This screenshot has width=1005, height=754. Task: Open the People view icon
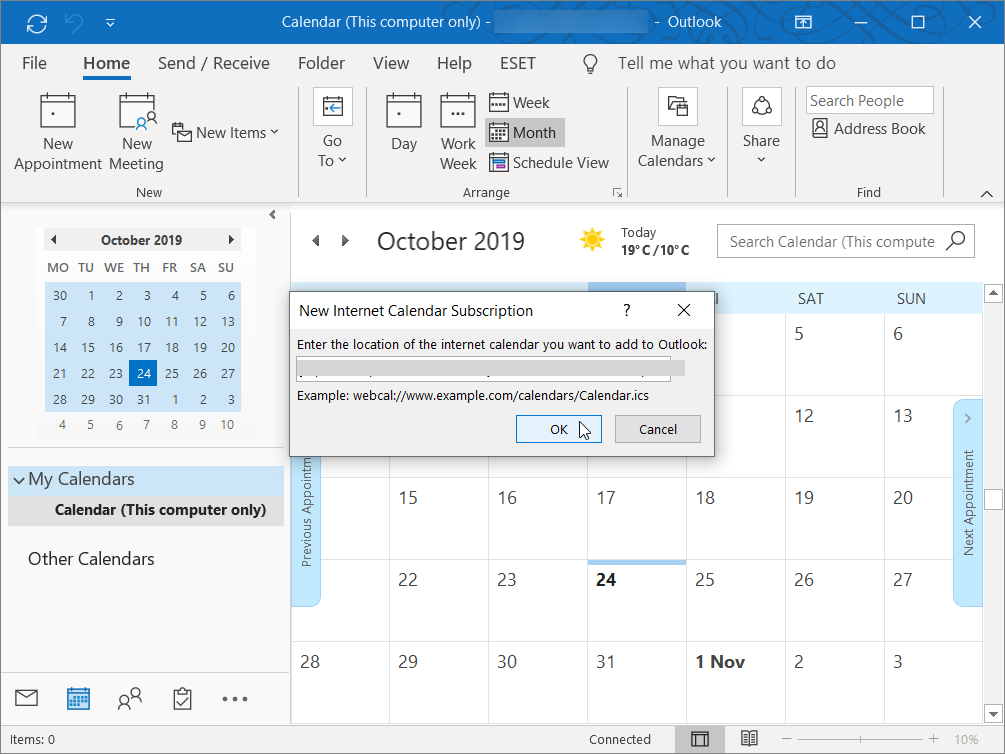[130, 699]
